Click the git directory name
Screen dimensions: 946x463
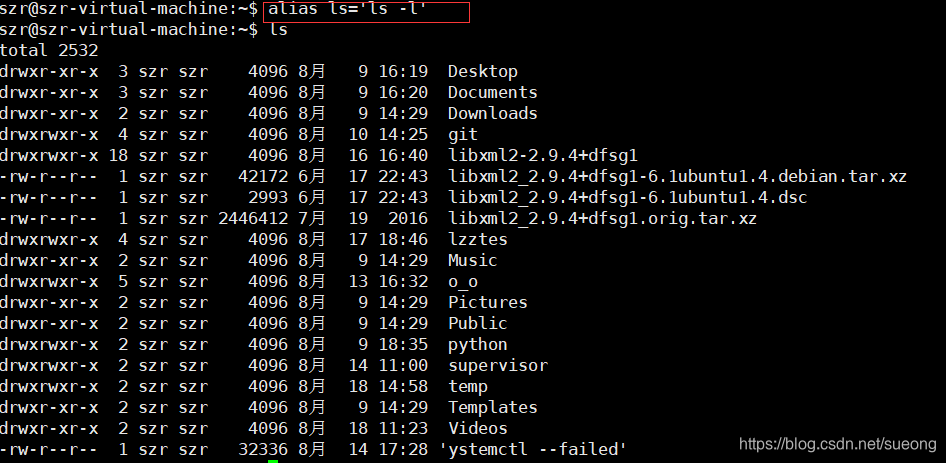[463, 135]
